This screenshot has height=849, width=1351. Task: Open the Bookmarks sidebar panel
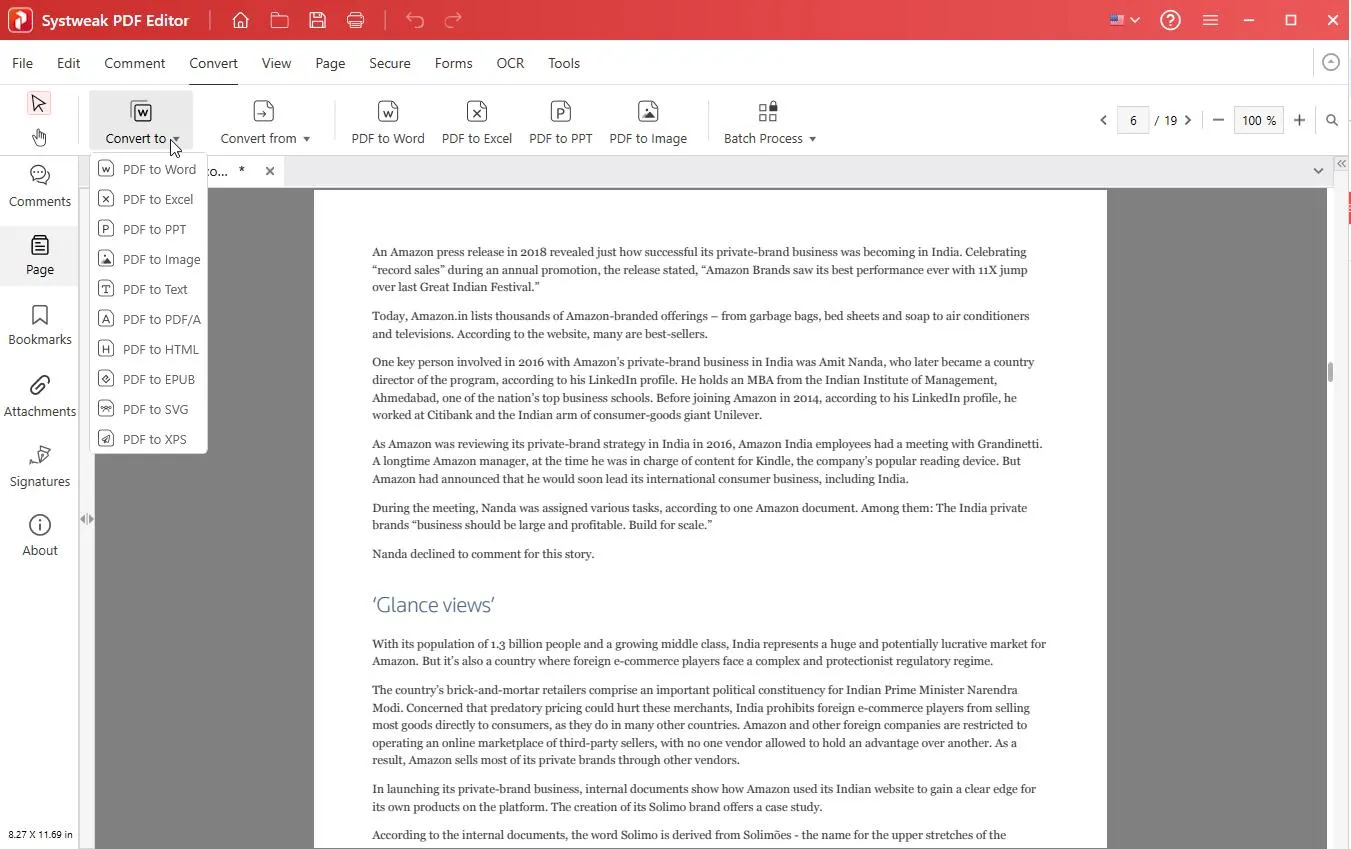pos(40,325)
